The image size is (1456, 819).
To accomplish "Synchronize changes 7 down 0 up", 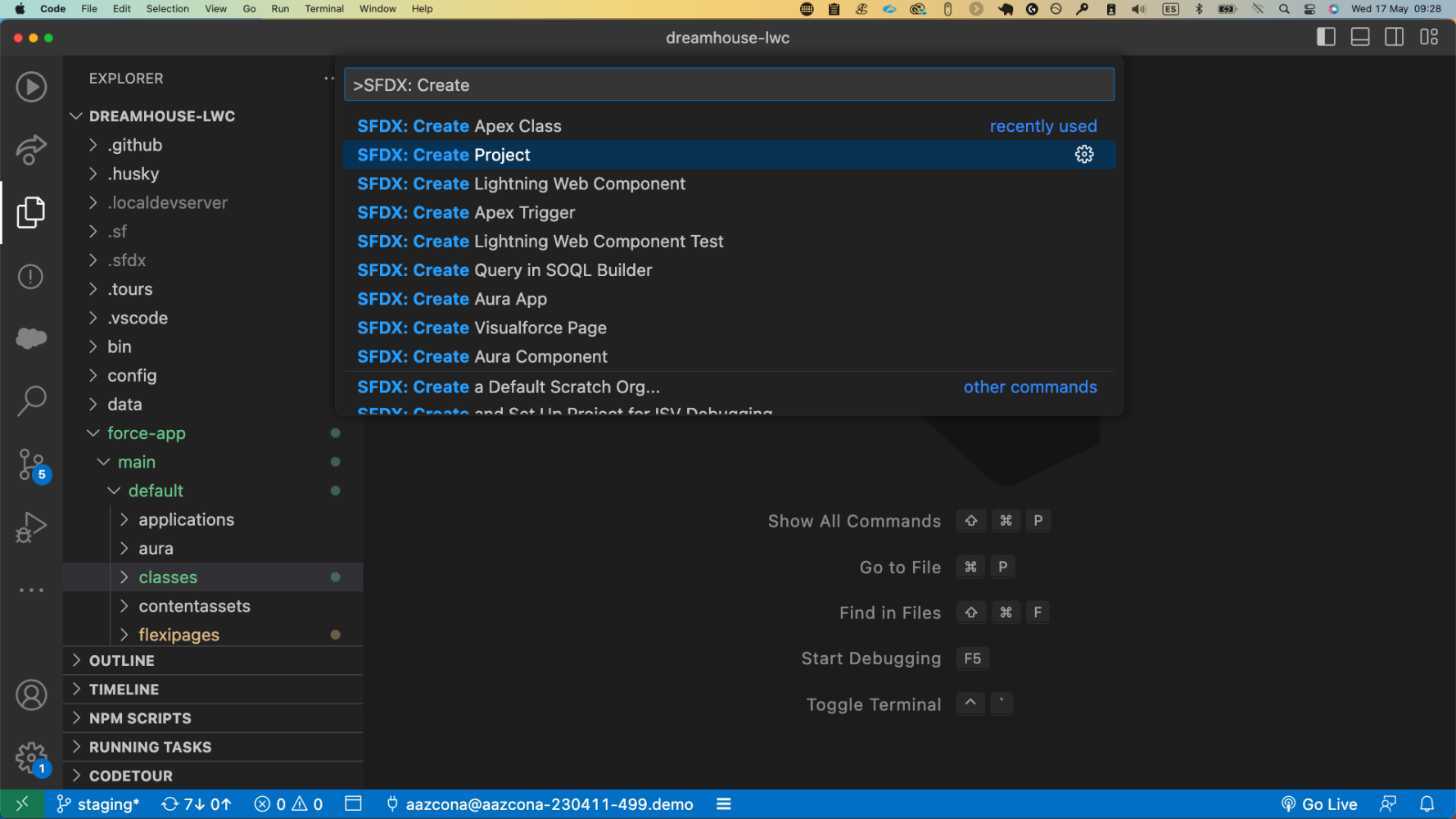I will [197, 804].
